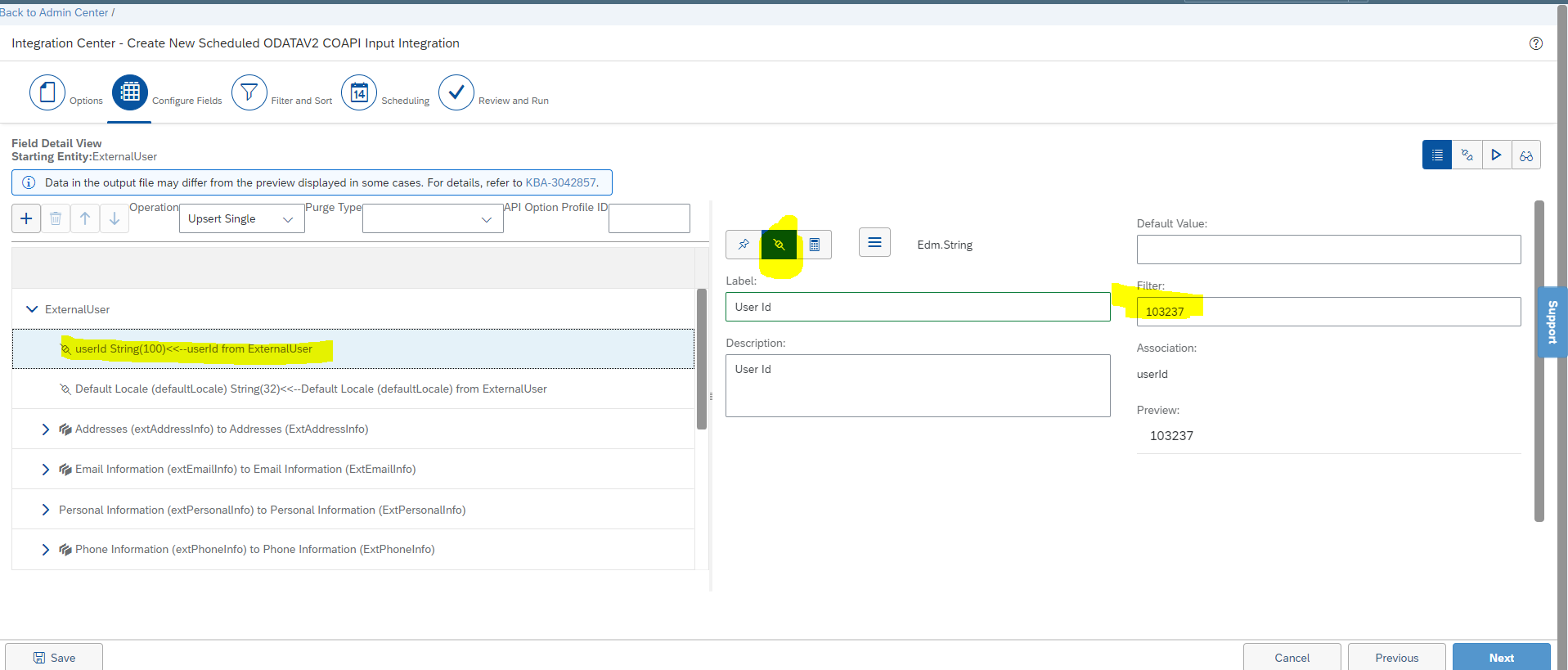The height and width of the screenshot is (670, 1568).
Task: Add a new field with plus button
Action: tap(26, 218)
